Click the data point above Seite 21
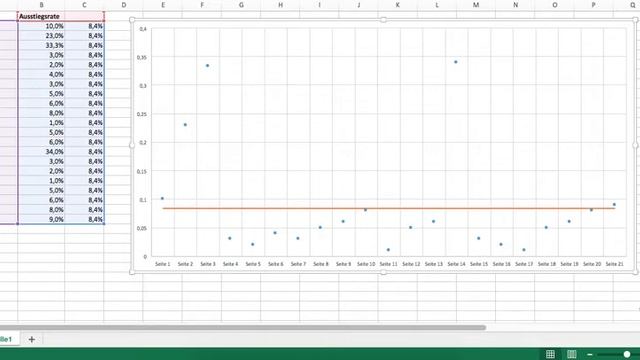The height and width of the screenshot is (360, 640). (x=614, y=204)
